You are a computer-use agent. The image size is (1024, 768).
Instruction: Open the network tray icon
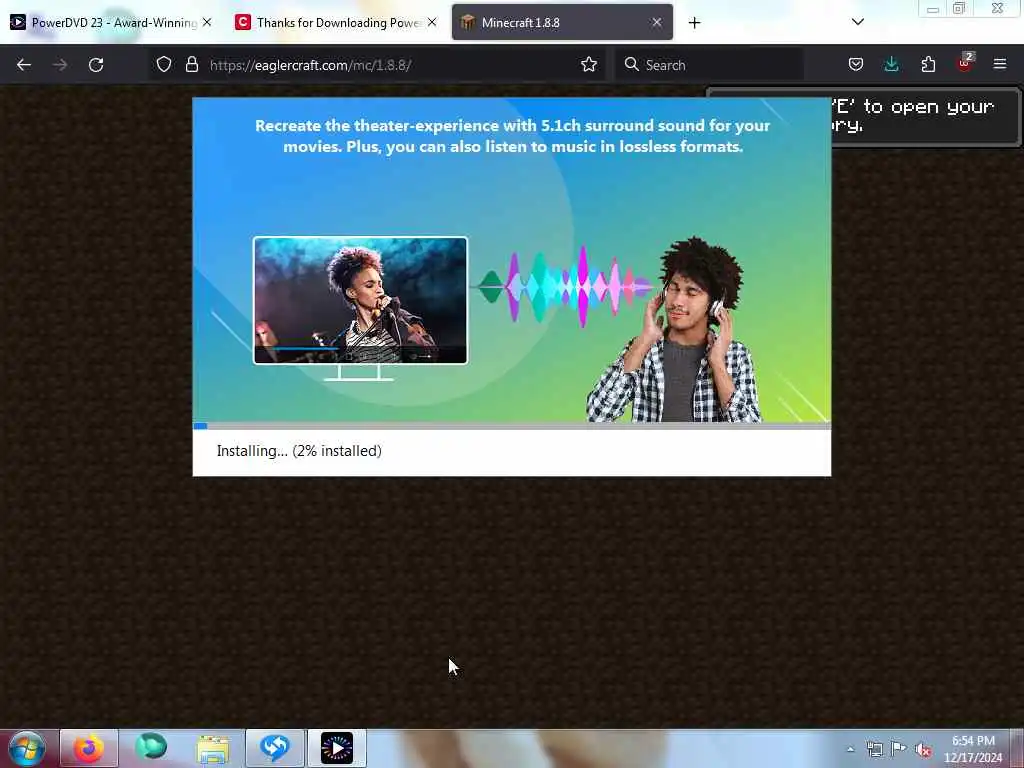874,749
